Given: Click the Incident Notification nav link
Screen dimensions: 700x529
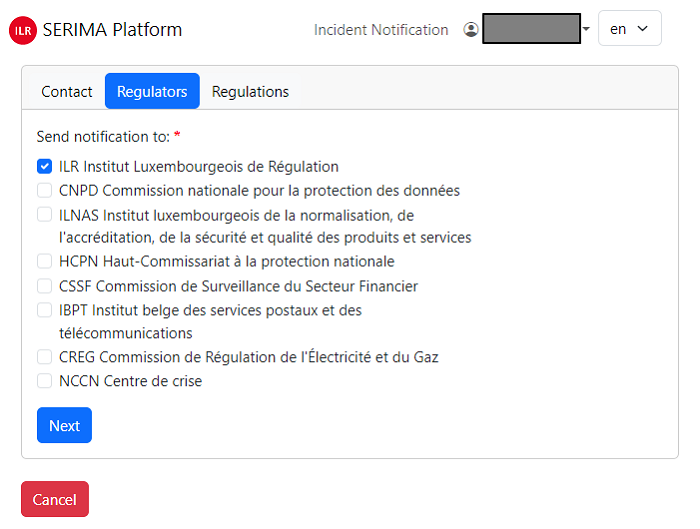Looking at the screenshot, I should 381,29.
